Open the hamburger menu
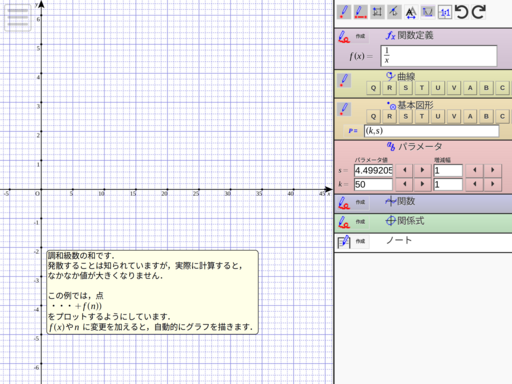This screenshot has width=512, height=384. tap(18, 17)
